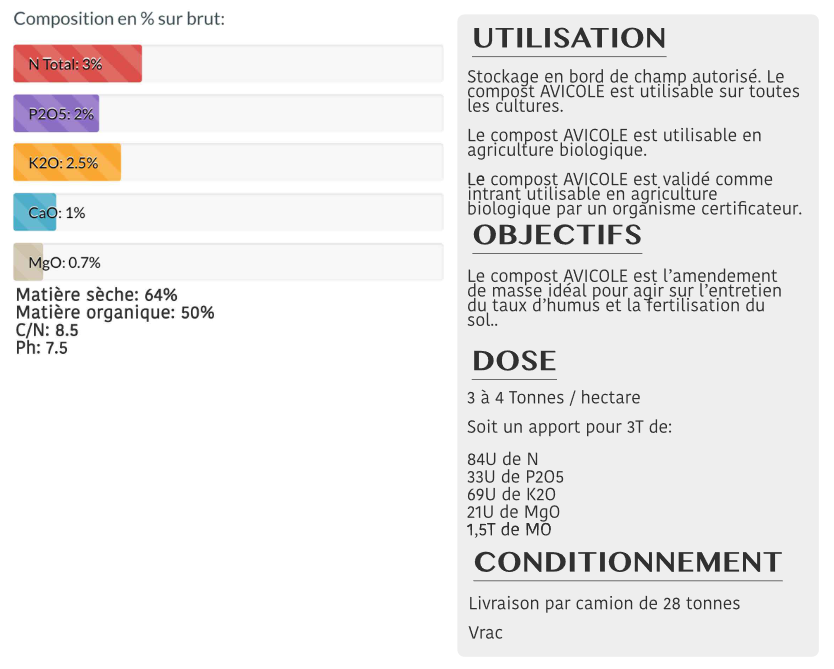This screenshot has height=669, width=834.
Task: Click the '3 à 4 Tonnes / hectare' text
Action: (x=553, y=398)
